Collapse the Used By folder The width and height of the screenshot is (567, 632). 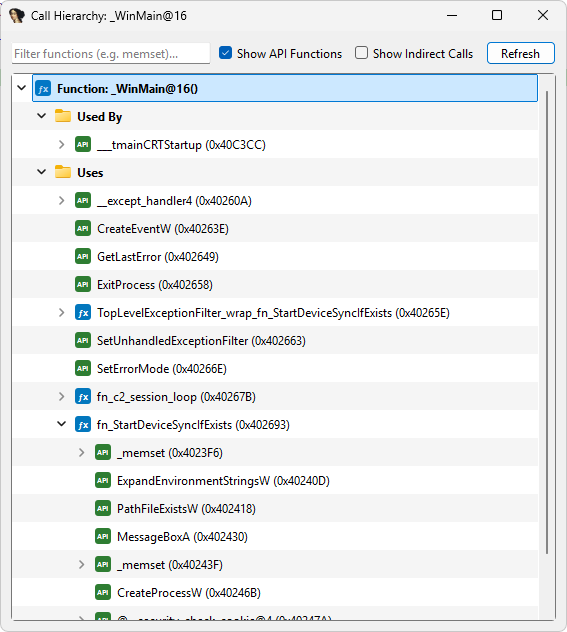click(42, 116)
